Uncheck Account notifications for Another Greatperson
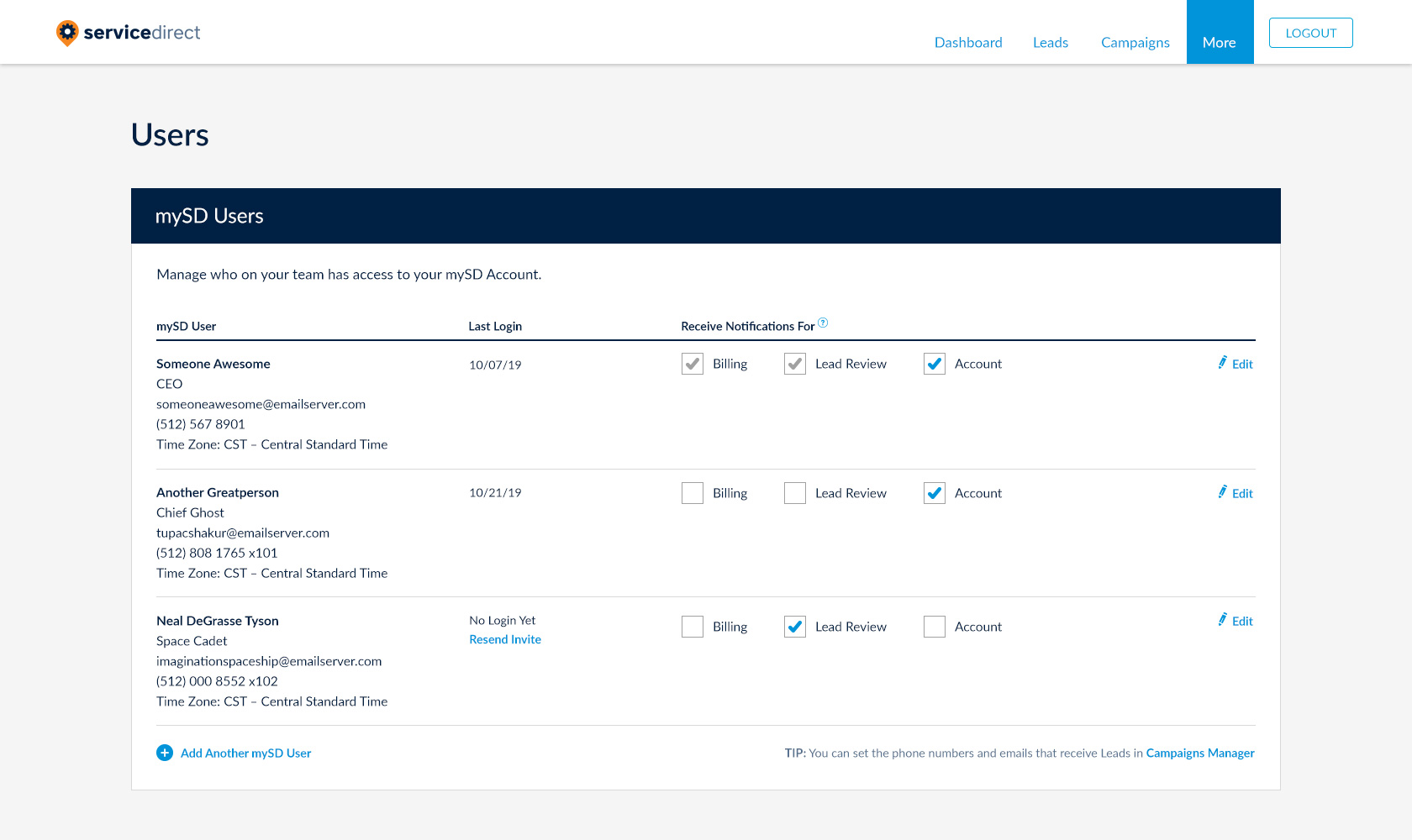 coord(935,493)
